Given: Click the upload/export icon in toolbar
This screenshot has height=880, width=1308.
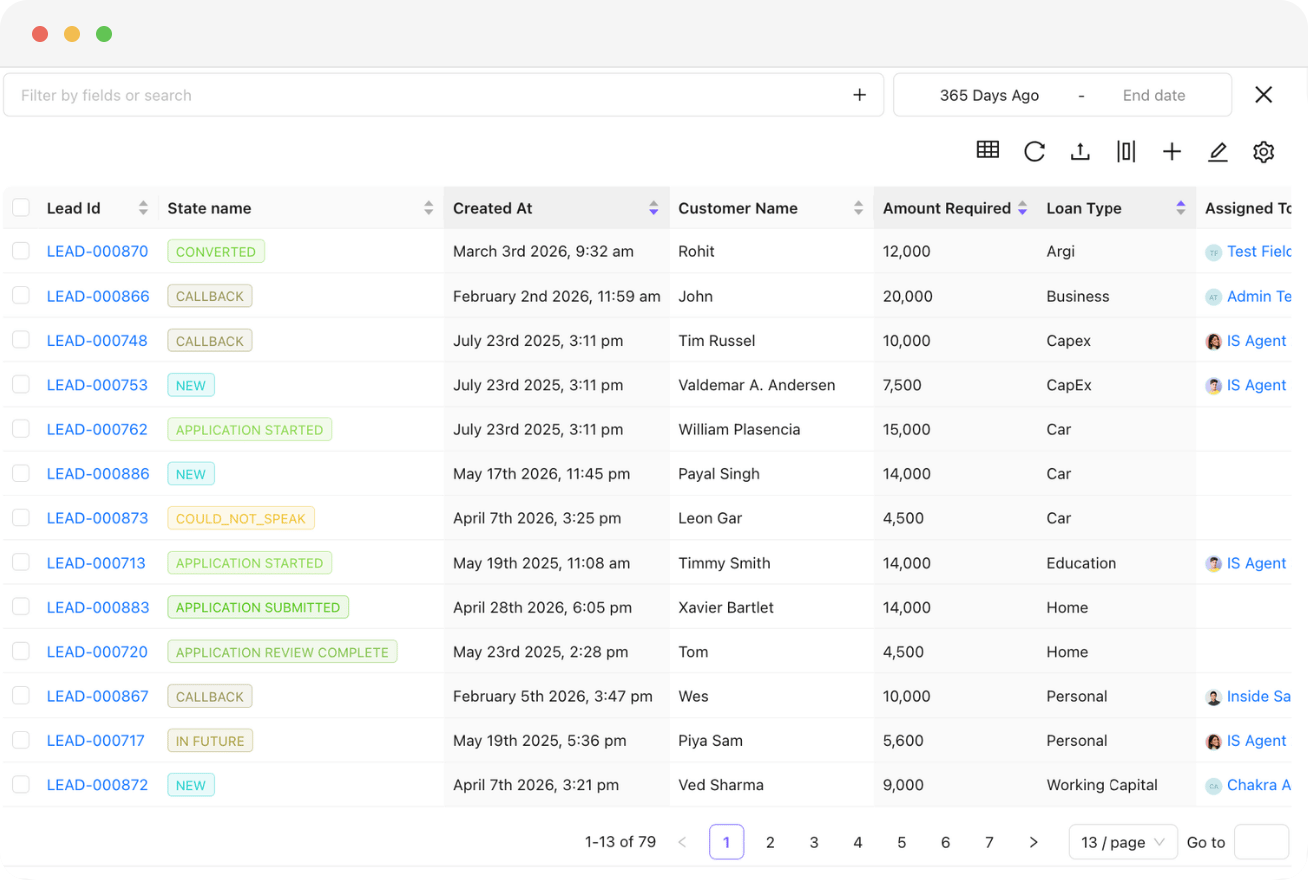Looking at the screenshot, I should tap(1080, 151).
